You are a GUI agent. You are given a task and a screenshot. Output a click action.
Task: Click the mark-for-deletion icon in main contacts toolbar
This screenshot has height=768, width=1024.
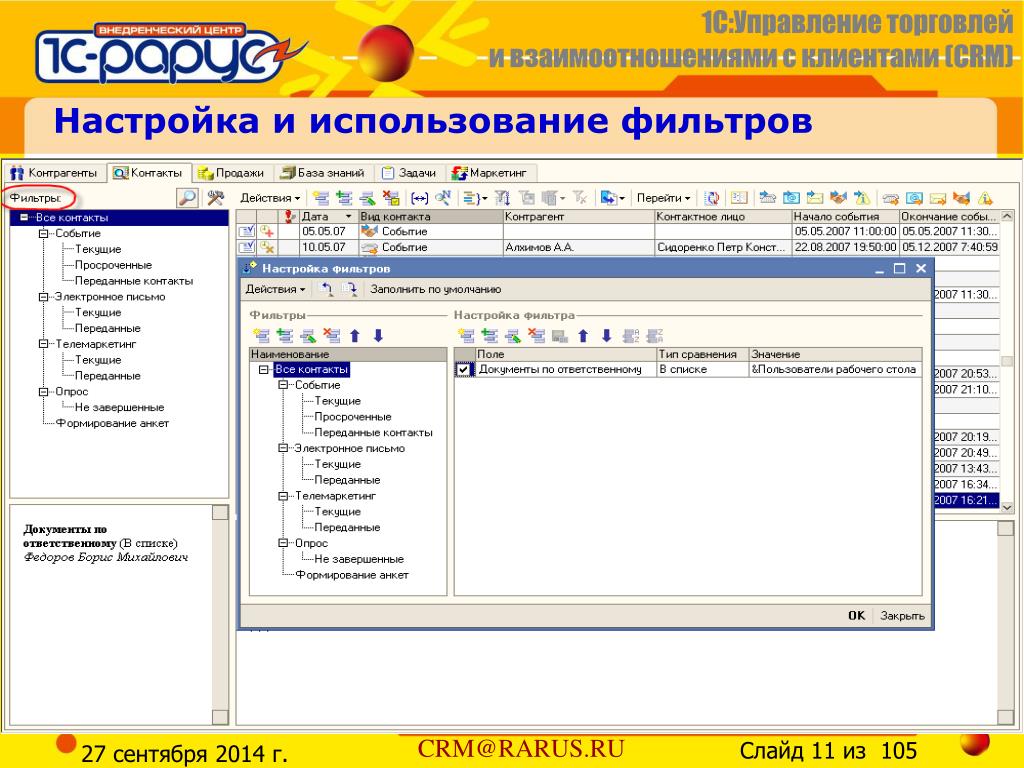(391, 198)
